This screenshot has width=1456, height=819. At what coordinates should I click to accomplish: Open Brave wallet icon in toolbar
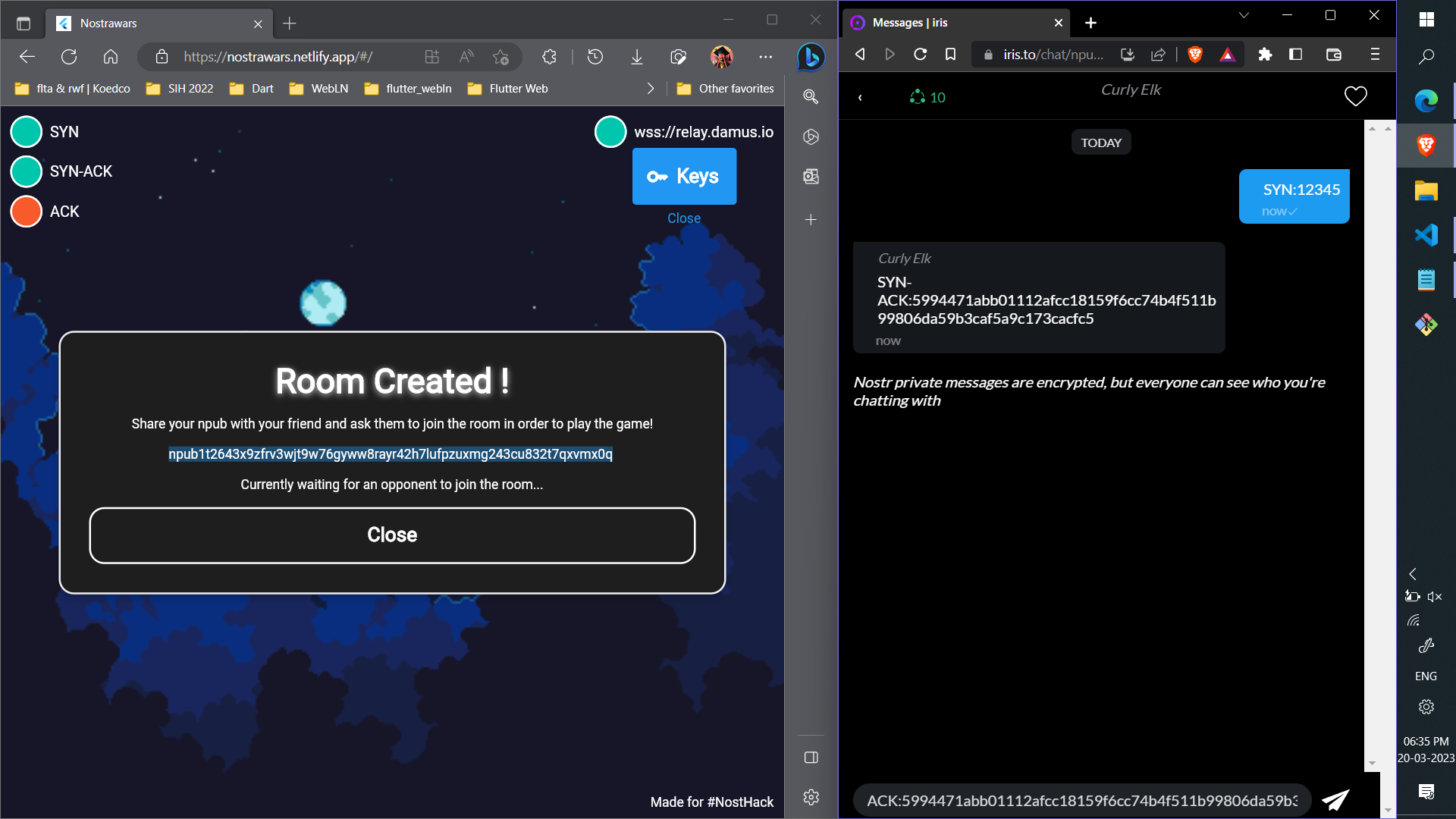pos(1334,55)
